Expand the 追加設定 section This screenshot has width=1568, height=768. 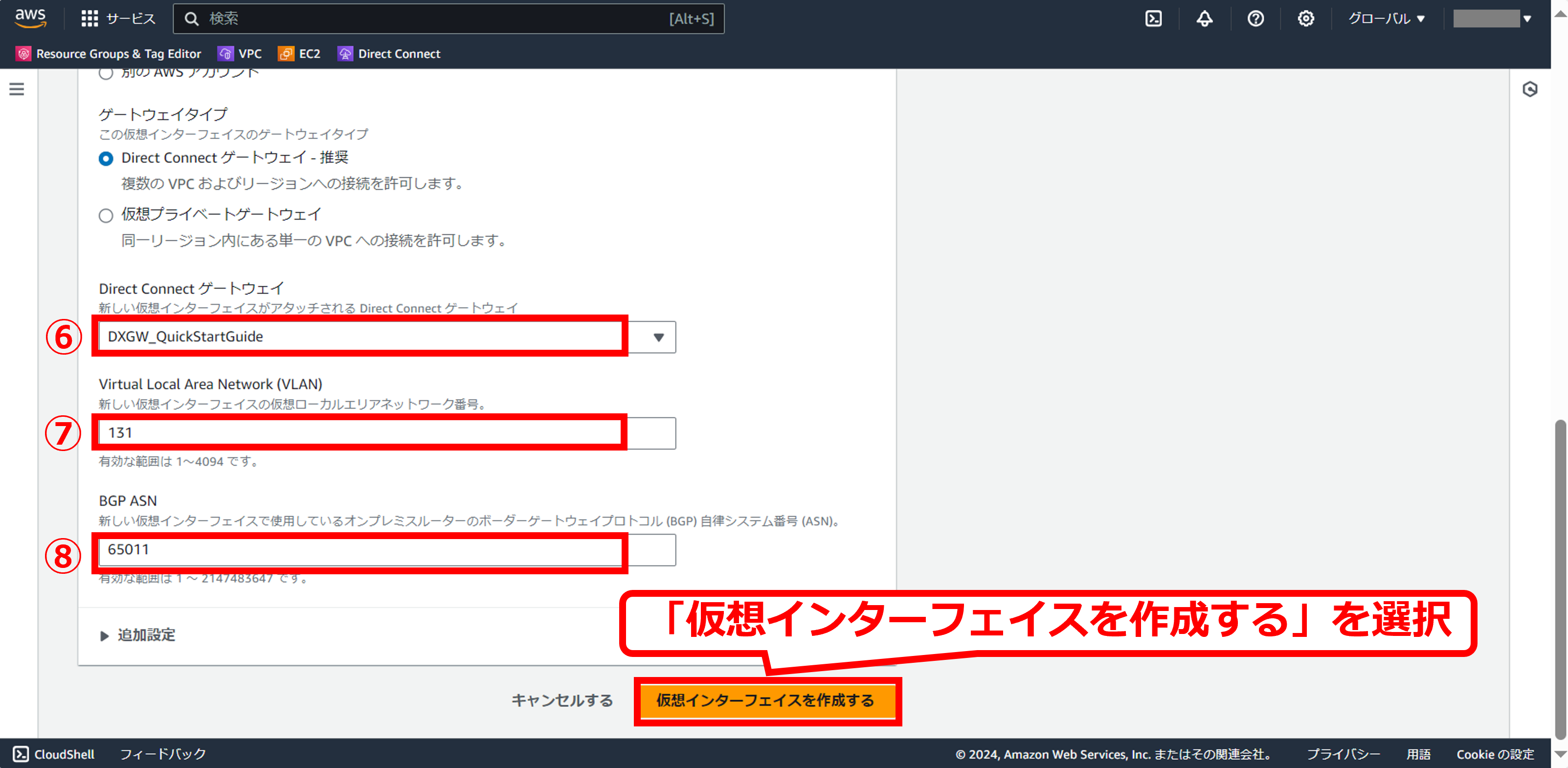click(137, 635)
